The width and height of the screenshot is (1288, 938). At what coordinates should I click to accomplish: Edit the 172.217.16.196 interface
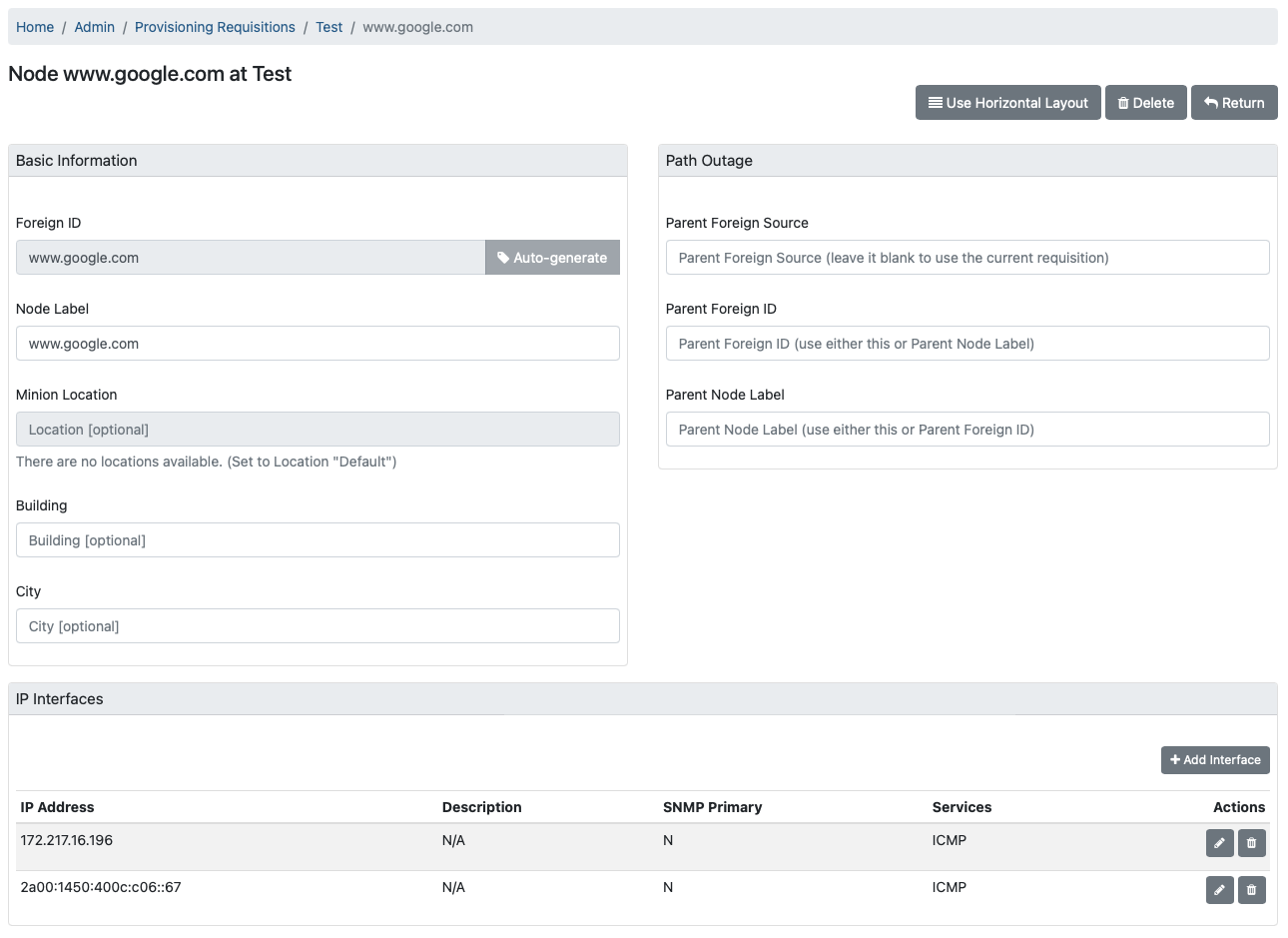pyautogui.click(x=1219, y=843)
